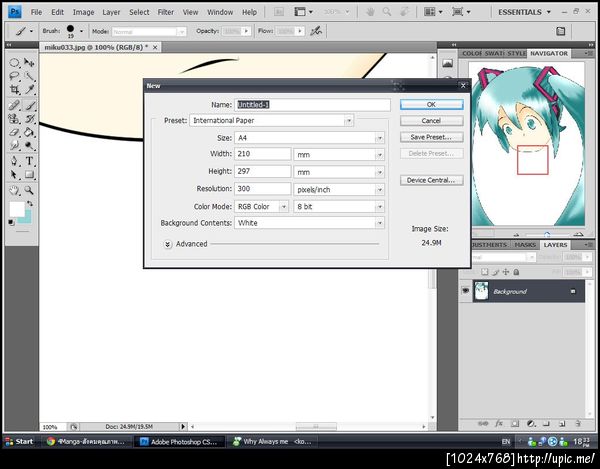600x469 pixels.
Task: Open the Filter menu
Action: (166, 12)
